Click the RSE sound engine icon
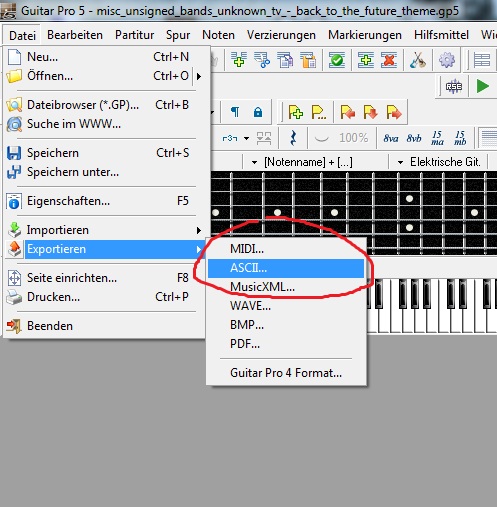This screenshot has width=497, height=507. (x=454, y=87)
